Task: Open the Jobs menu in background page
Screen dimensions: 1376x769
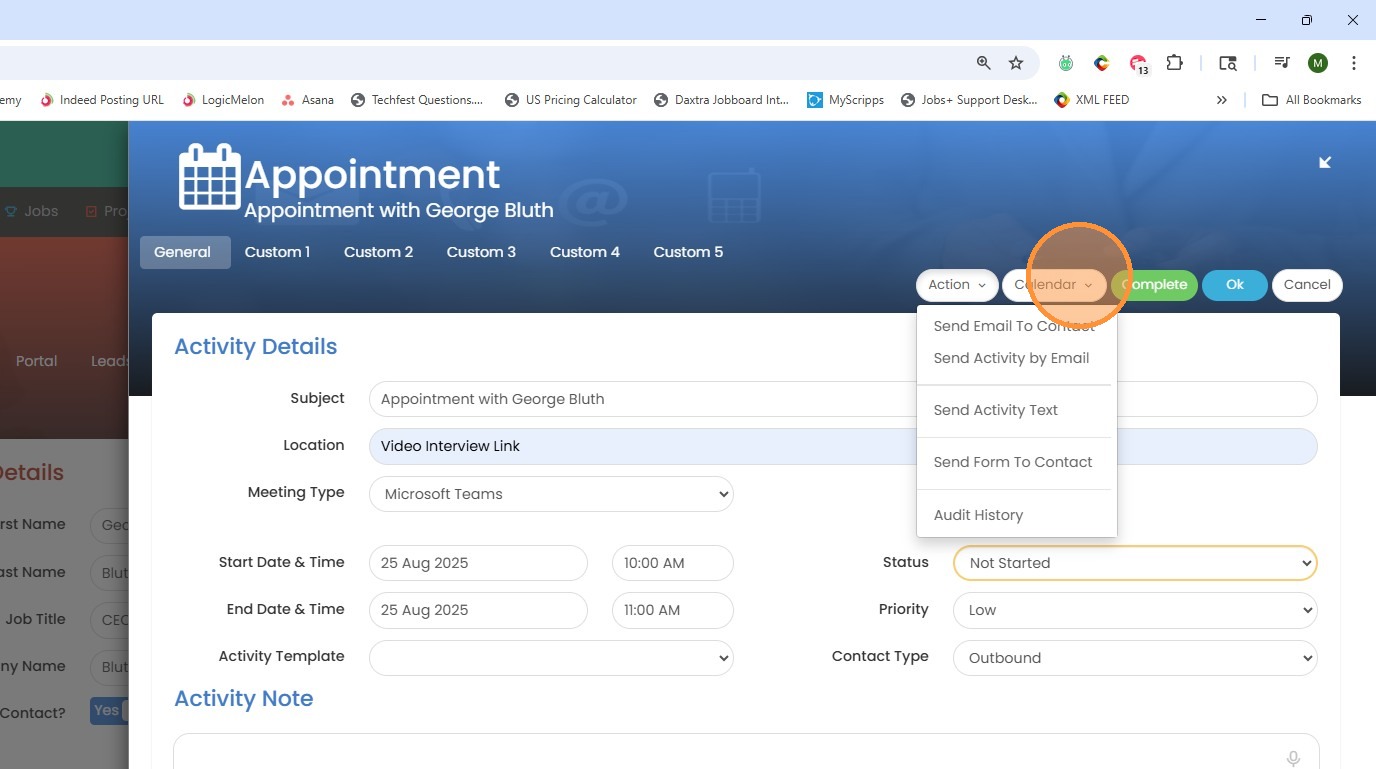Action: (x=32, y=211)
